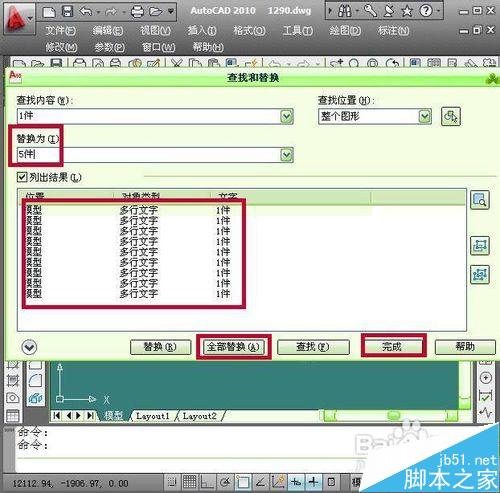Click the select objects icon beside 整个图形
500x493 pixels.
pos(451,116)
